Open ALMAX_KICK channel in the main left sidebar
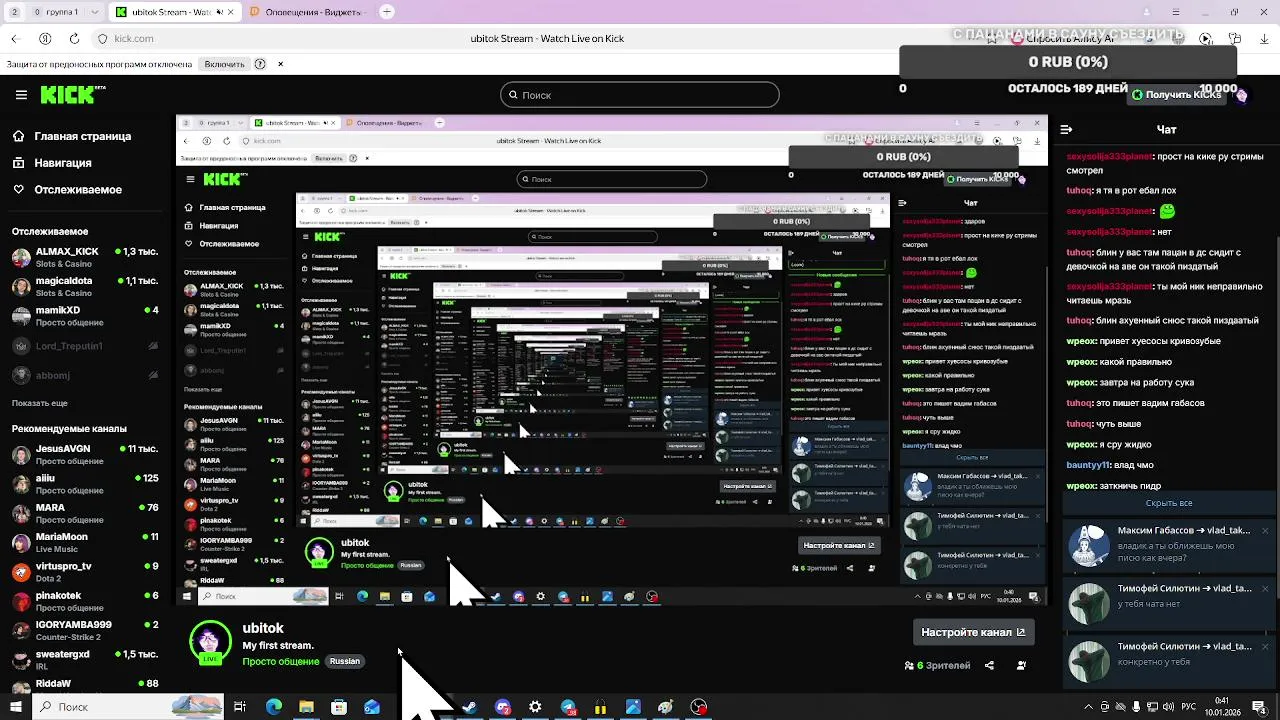This screenshot has width=1280, height=720. pyautogui.click(x=85, y=257)
